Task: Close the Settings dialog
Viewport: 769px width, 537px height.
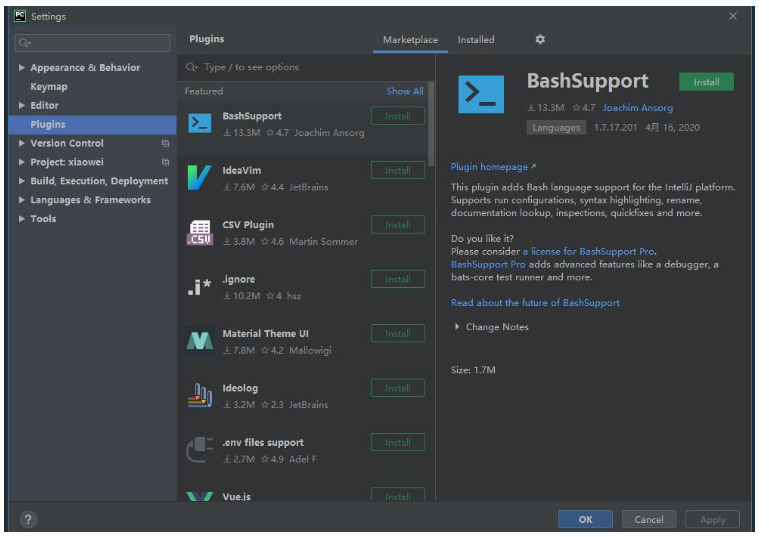Action: point(733,16)
